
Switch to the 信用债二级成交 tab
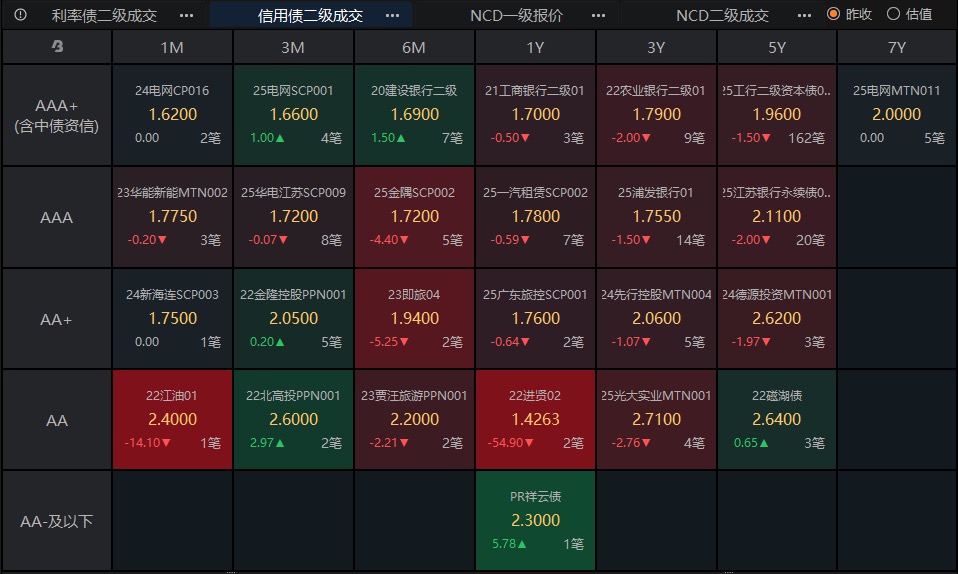pyautogui.click(x=310, y=15)
